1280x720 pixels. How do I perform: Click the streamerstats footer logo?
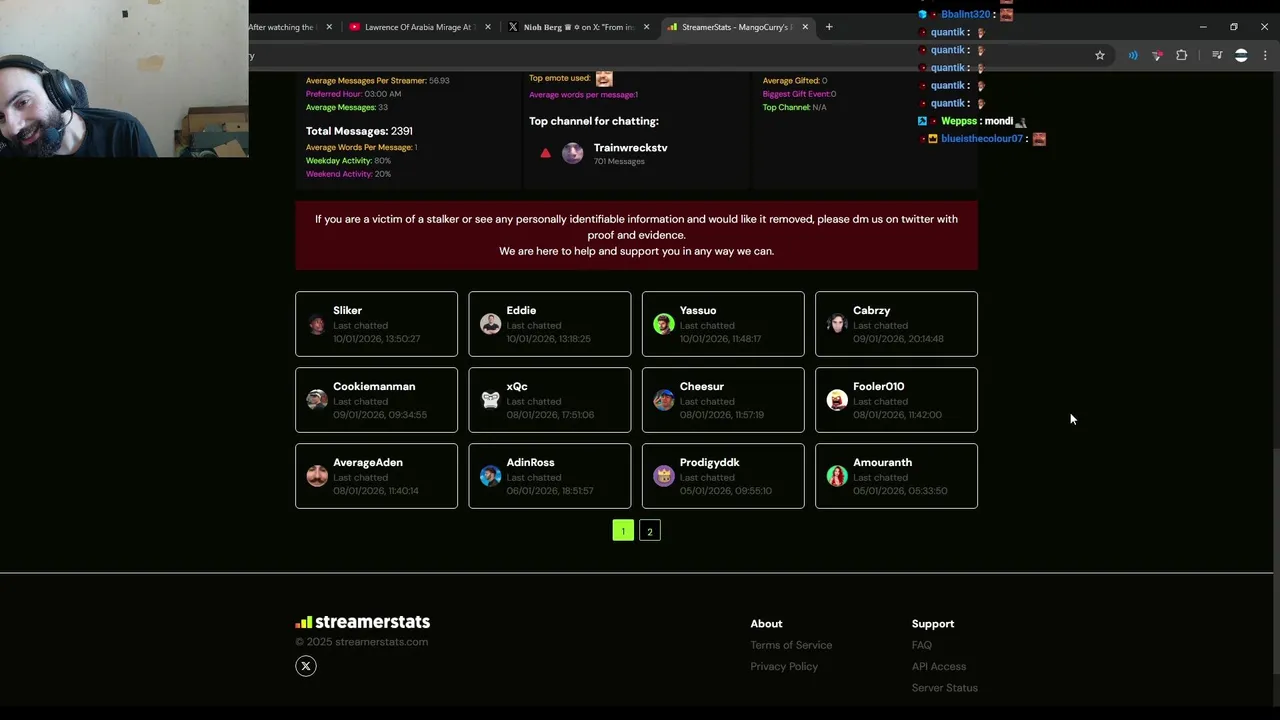(362, 622)
